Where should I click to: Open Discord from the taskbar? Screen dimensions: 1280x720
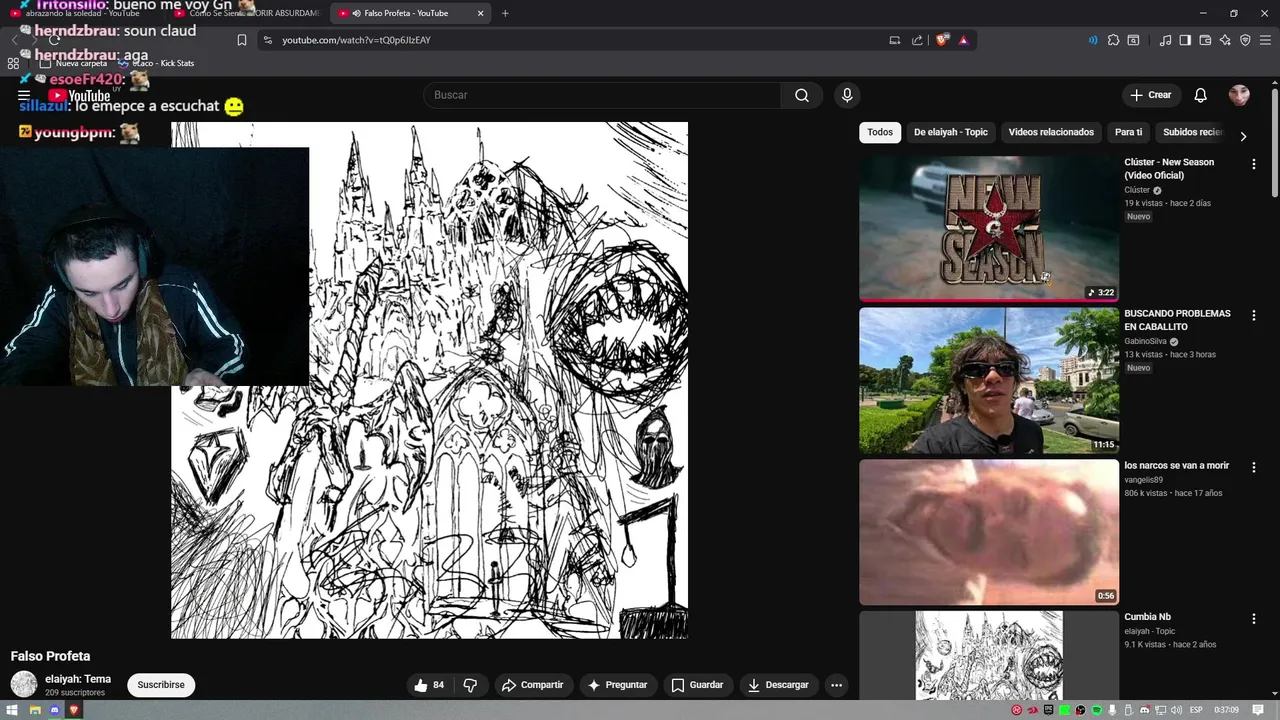(54, 710)
